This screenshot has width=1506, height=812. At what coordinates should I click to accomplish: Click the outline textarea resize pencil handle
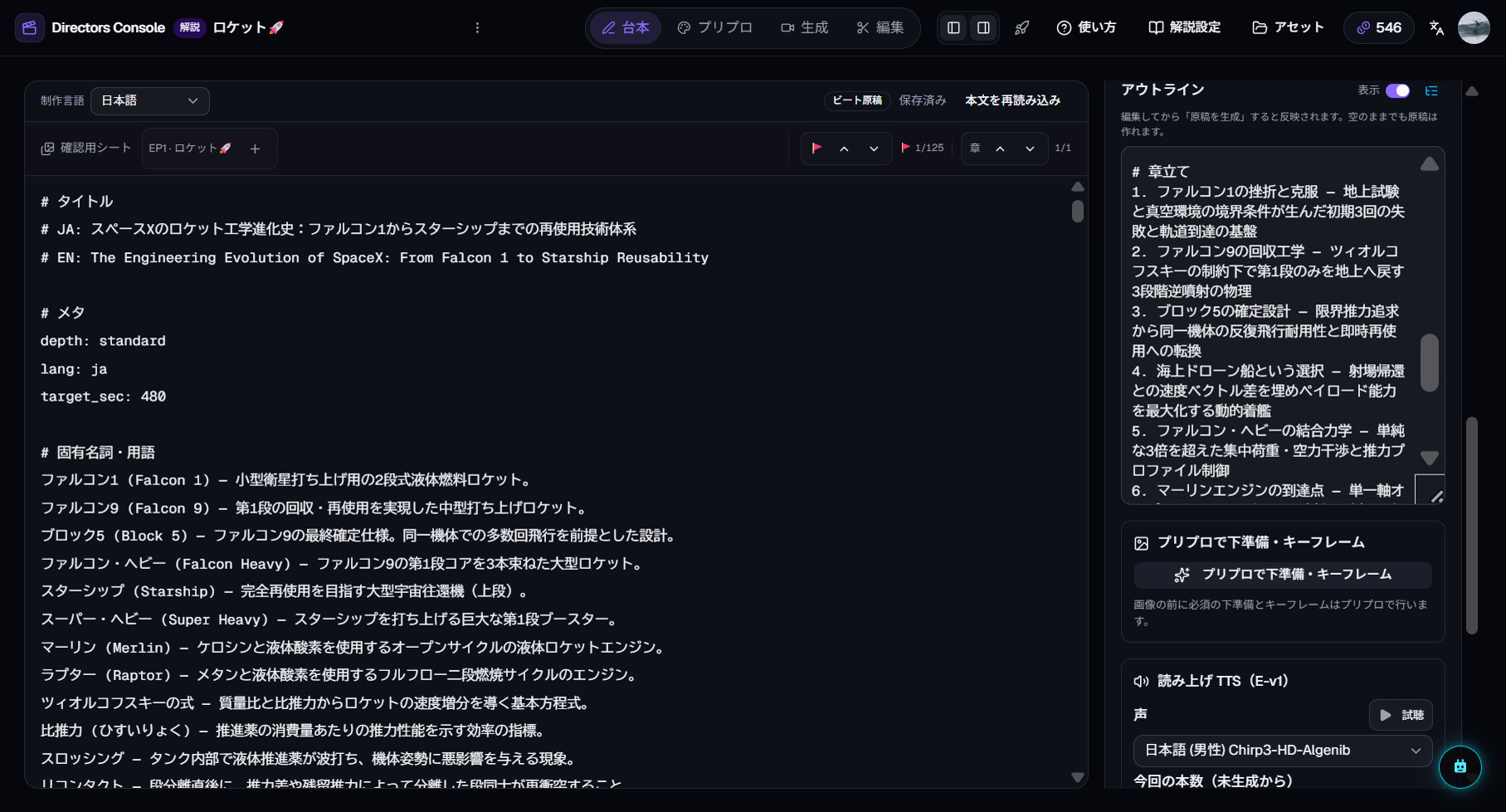click(x=1435, y=495)
